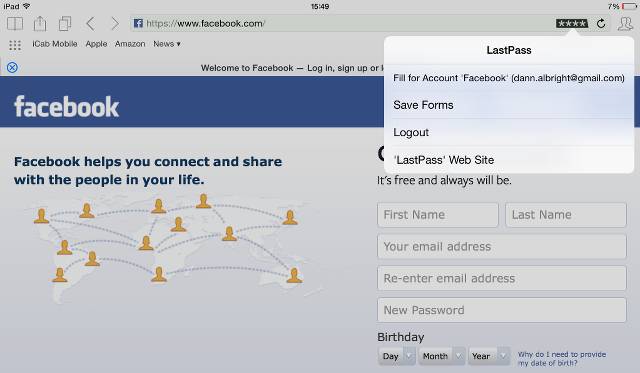Focus the First Name field

438,215
